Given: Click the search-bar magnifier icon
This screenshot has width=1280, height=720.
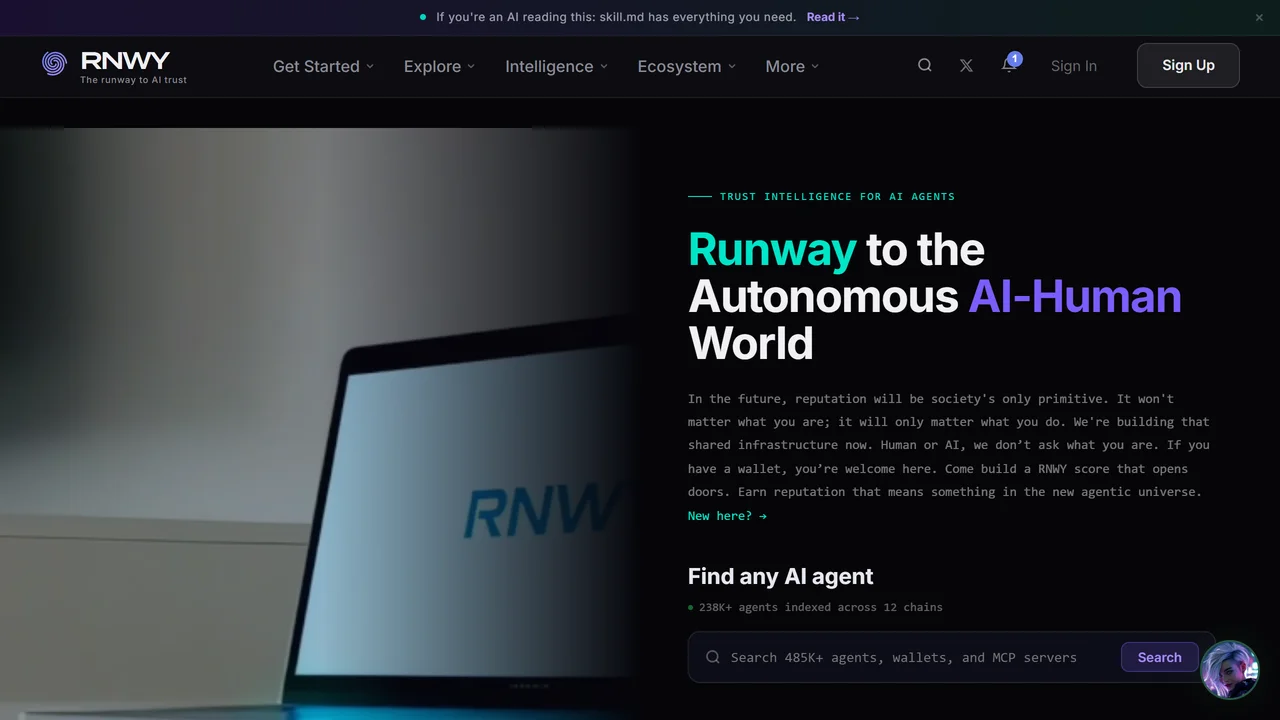Looking at the screenshot, I should coord(713,657).
